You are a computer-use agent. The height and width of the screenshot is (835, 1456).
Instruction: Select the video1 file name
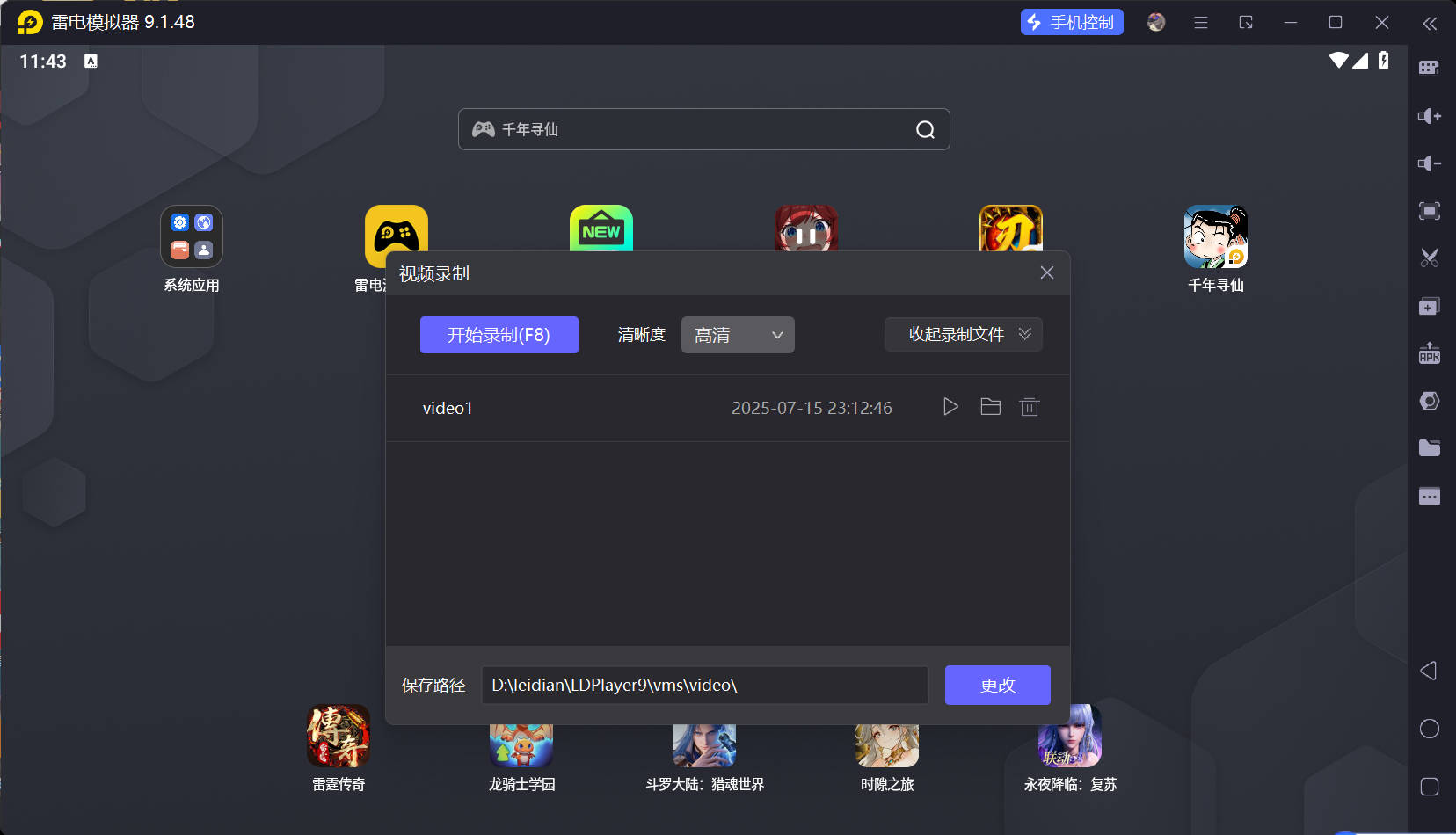(448, 408)
